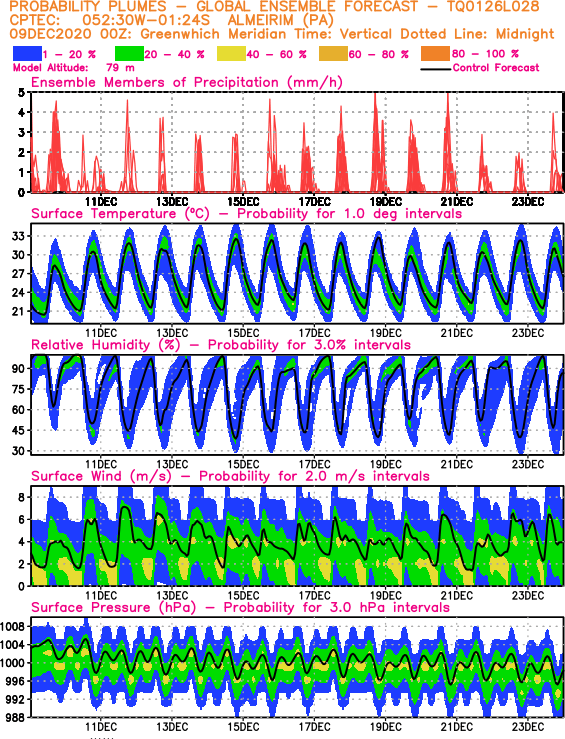Viewport: 565px width, 739px height.
Task: Click the Surface Wind chart title
Action: click(x=230, y=476)
